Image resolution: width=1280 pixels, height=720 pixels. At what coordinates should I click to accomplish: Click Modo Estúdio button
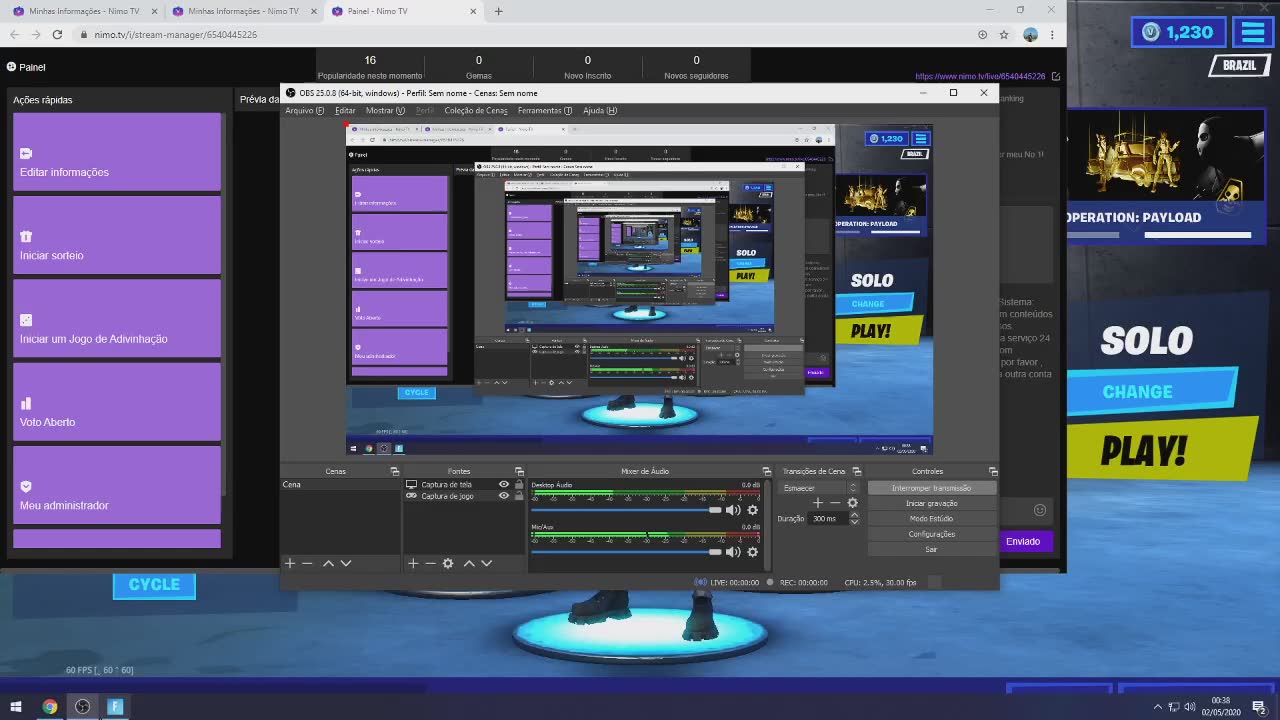coord(931,519)
